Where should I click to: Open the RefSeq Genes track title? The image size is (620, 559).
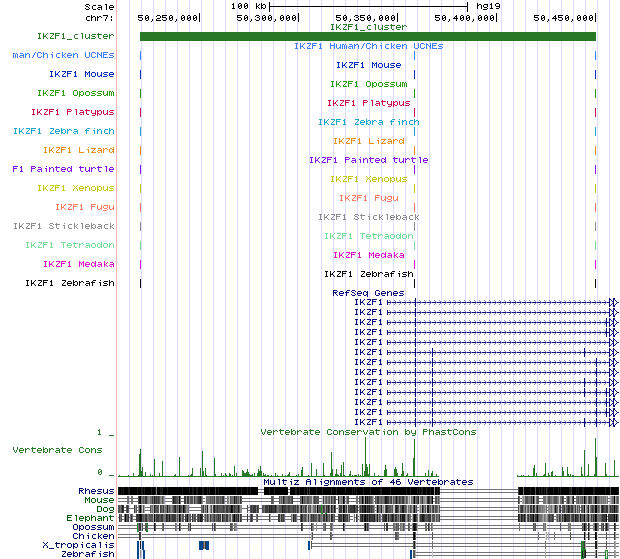(x=368, y=293)
